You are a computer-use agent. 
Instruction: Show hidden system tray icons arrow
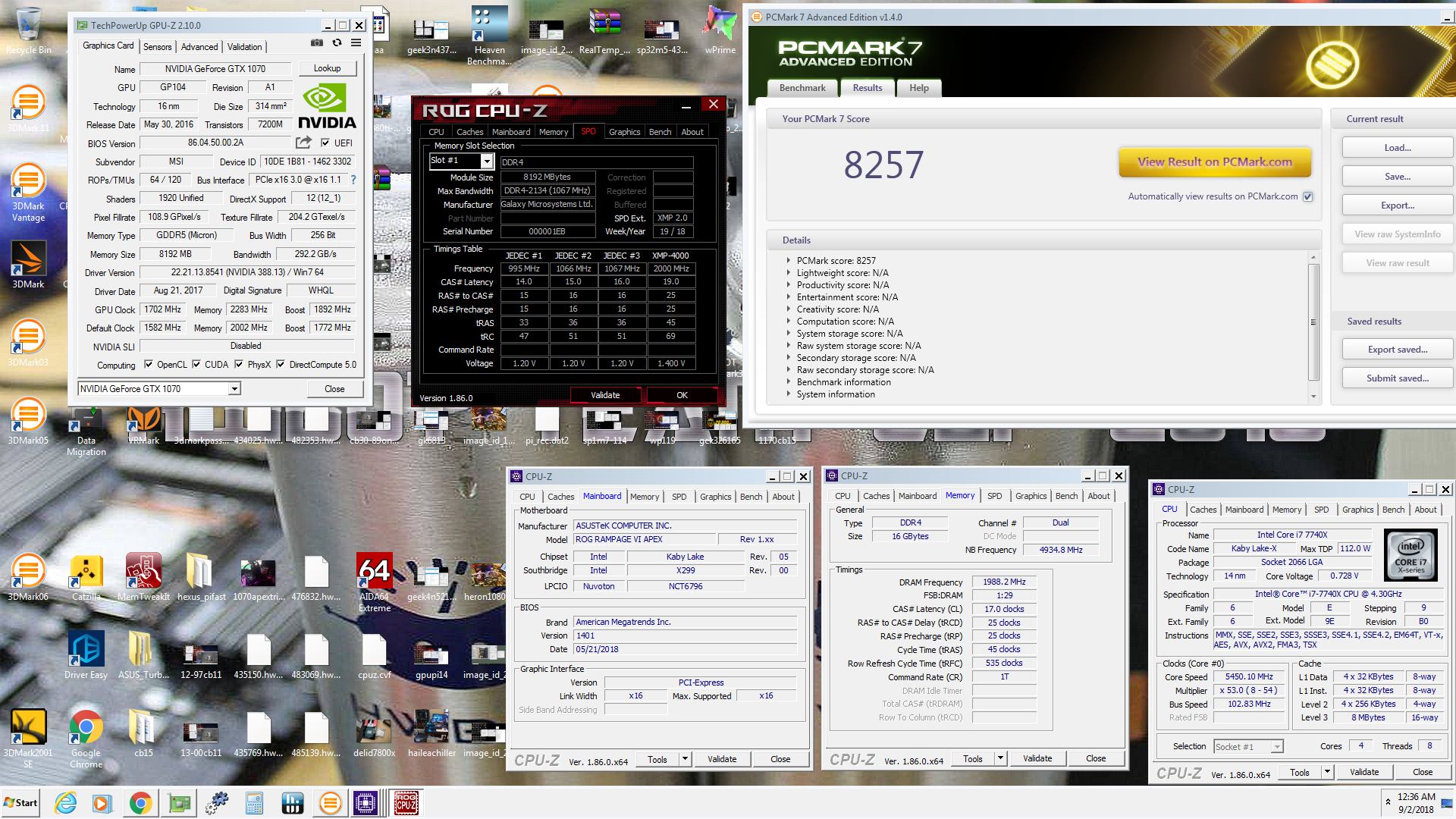[1388, 802]
